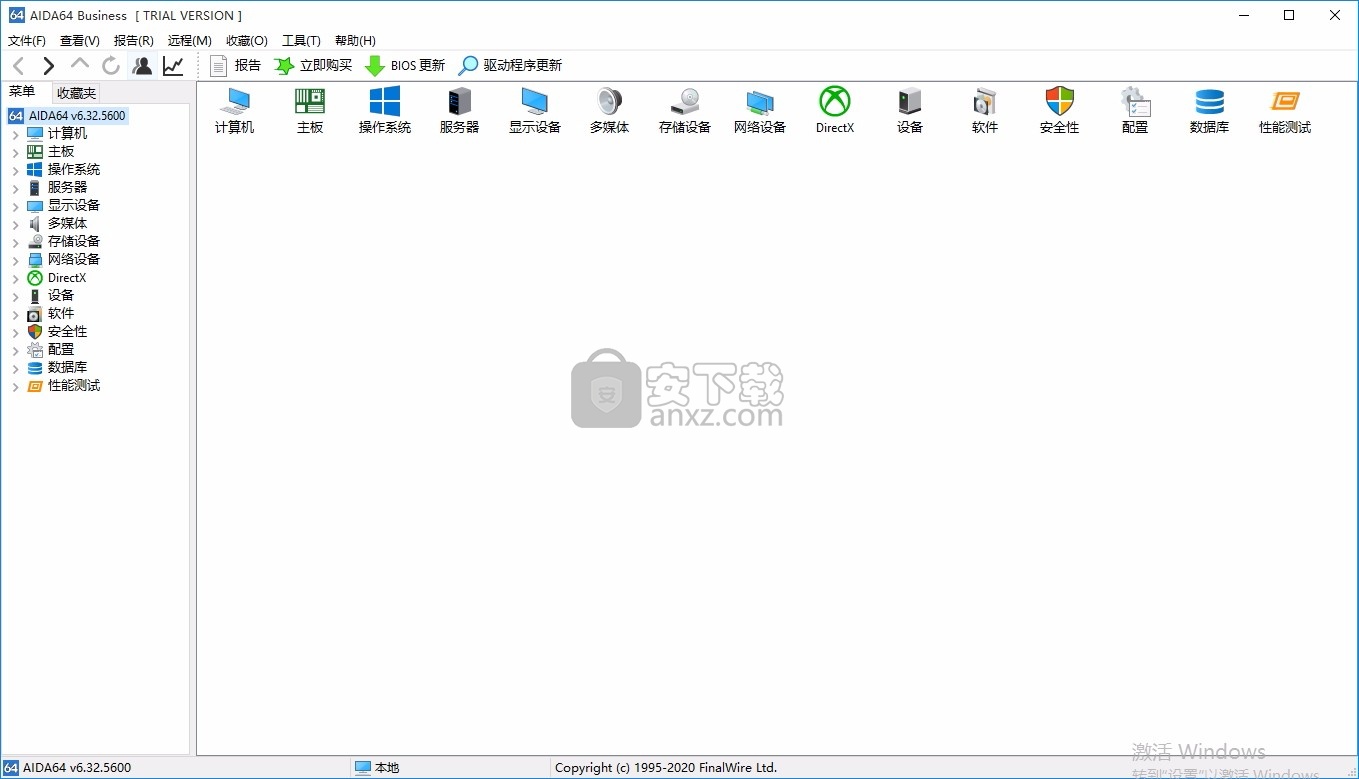Open the 显示设备 monitor icon in main pane
Screen dimensions: 1359x779
pos(535,110)
